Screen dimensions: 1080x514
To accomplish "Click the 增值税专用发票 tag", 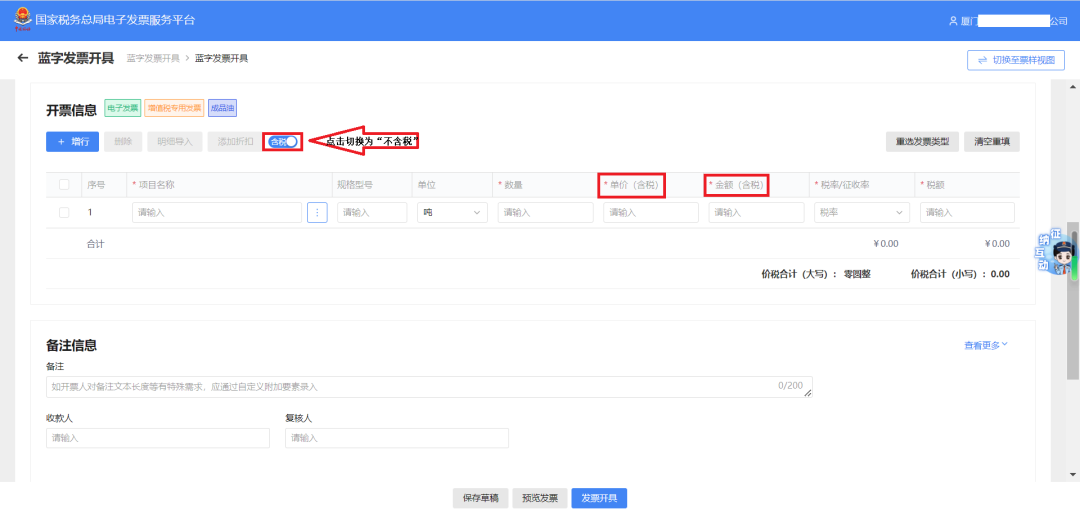I will tap(174, 108).
